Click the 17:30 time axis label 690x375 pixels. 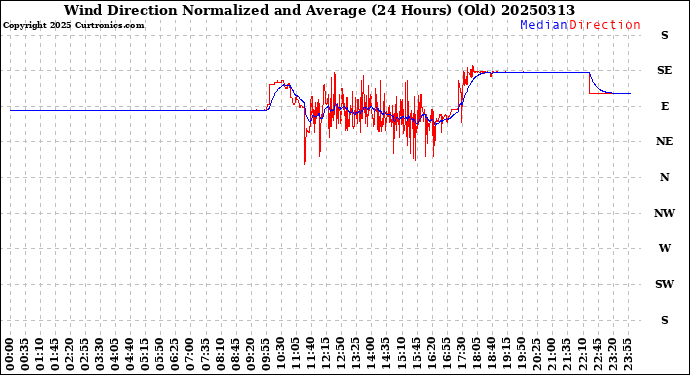461,354
